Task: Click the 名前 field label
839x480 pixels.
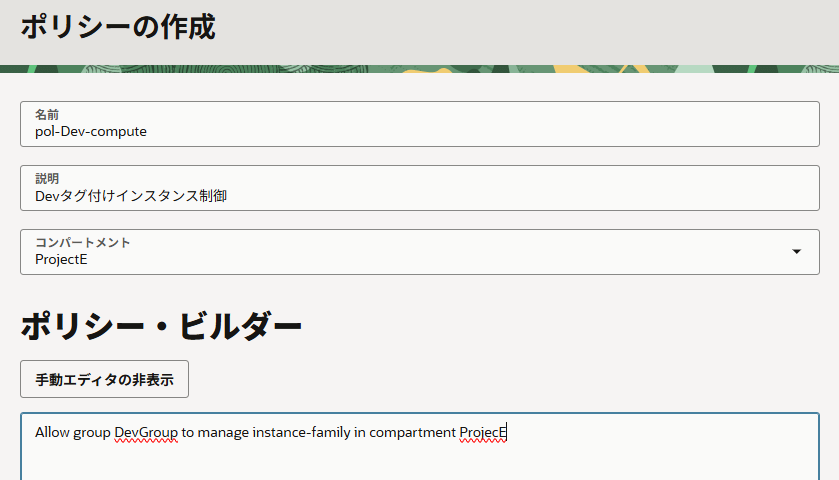Action: pyautogui.click(x=47, y=115)
